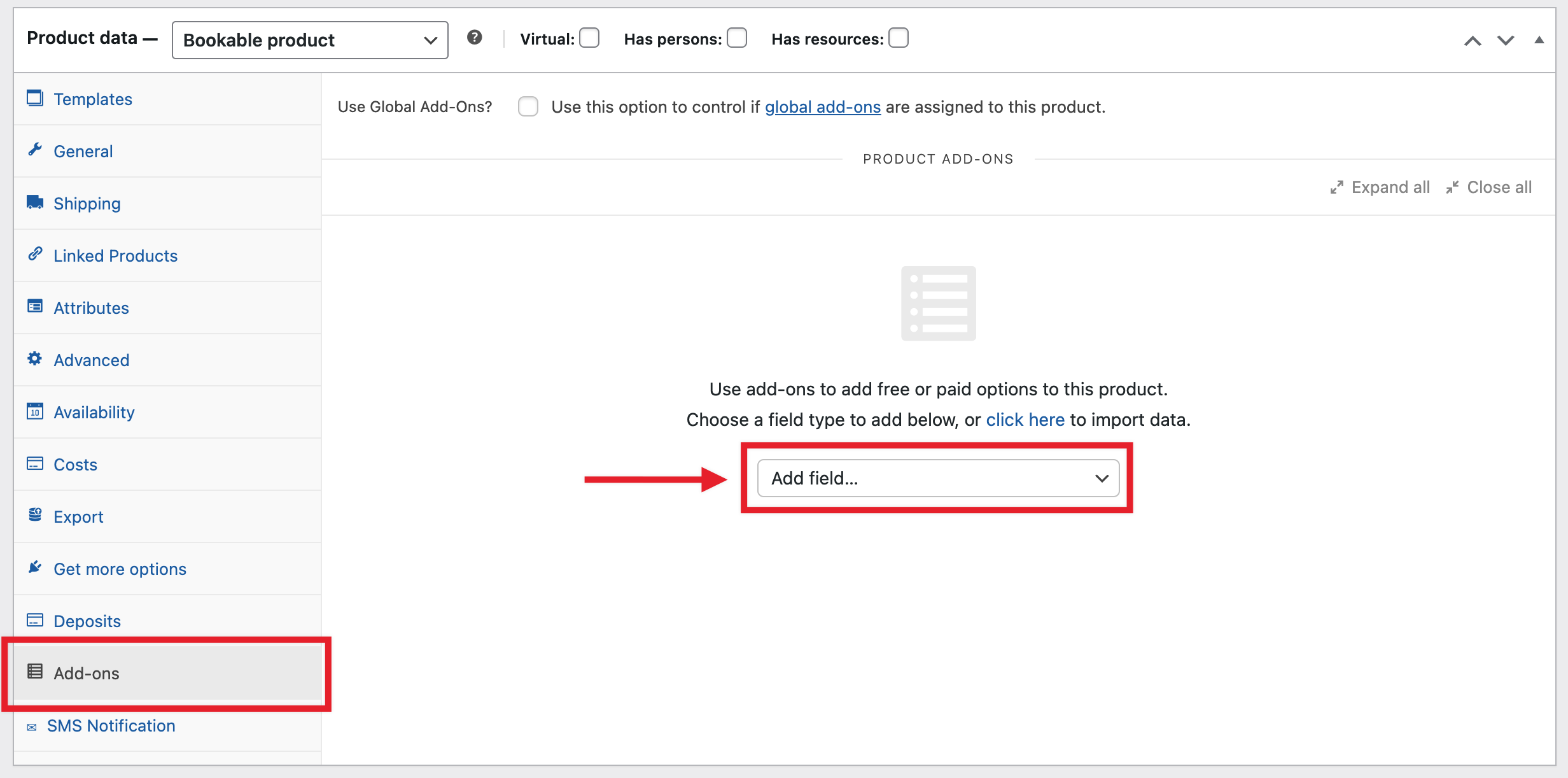The height and width of the screenshot is (778, 1568).
Task: Enable Use Global Add-Ons
Action: [528, 106]
